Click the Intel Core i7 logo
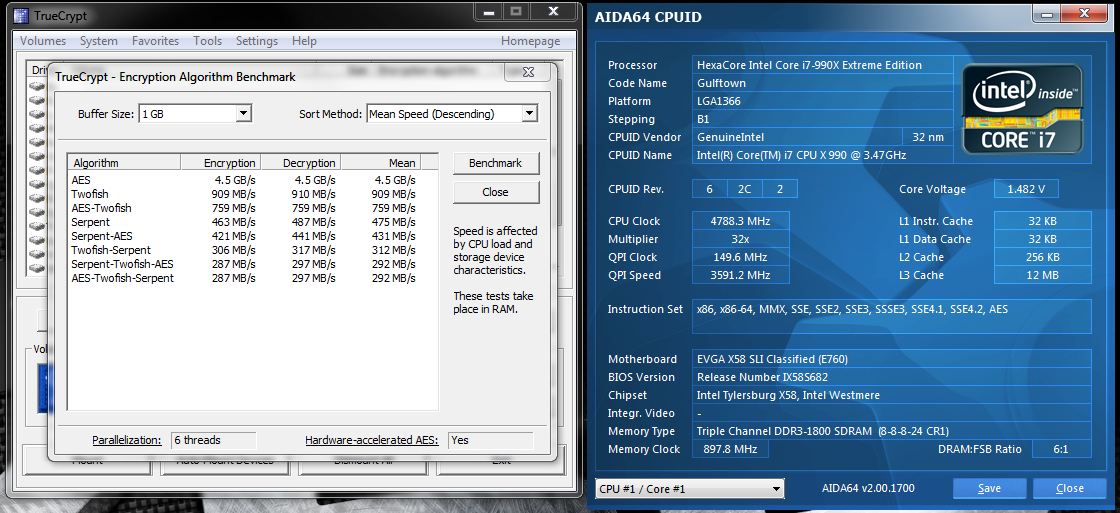 [1022, 108]
